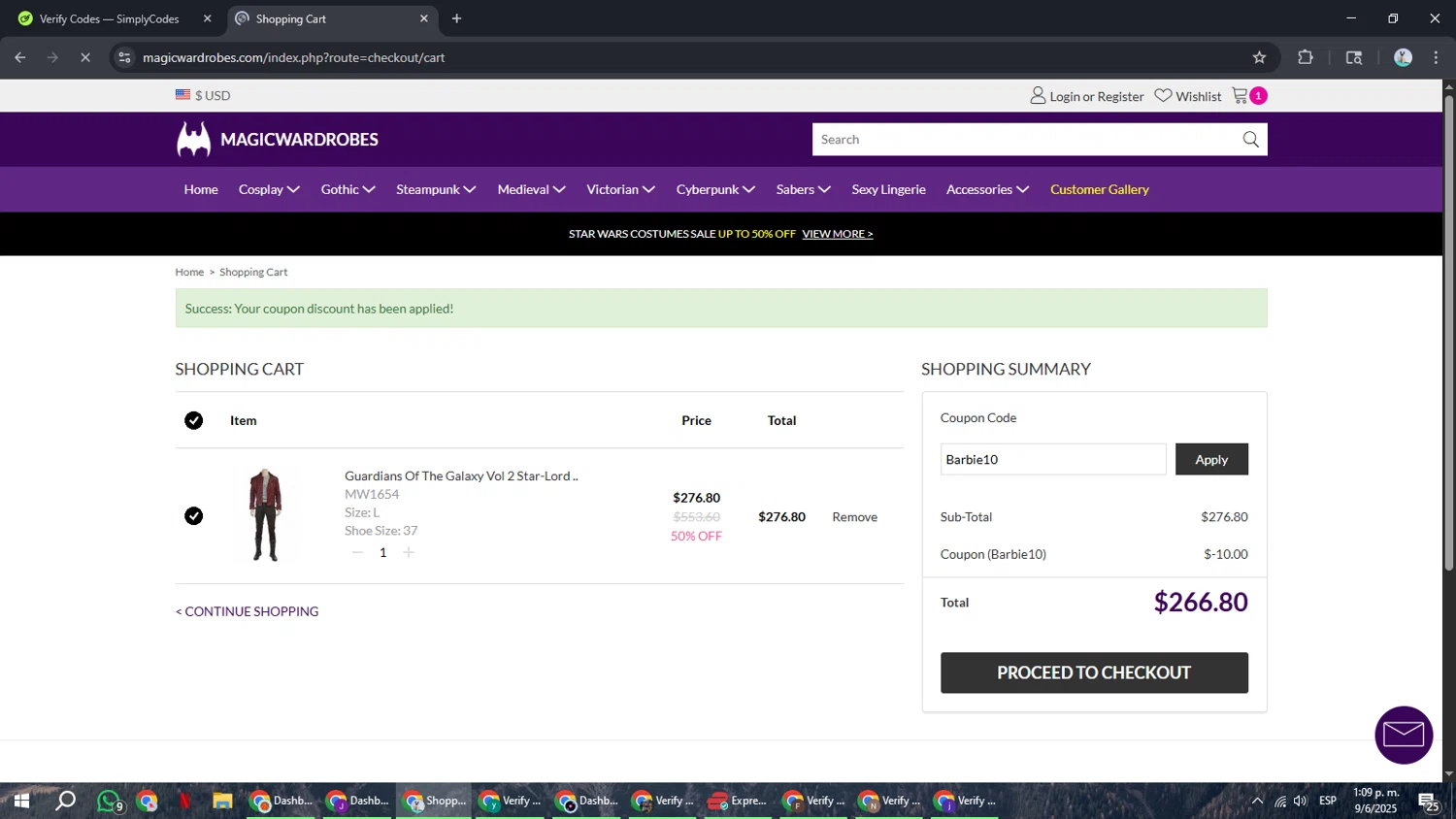Image resolution: width=1456 pixels, height=819 pixels.
Task: Click View More sale link
Action: pos(838,234)
